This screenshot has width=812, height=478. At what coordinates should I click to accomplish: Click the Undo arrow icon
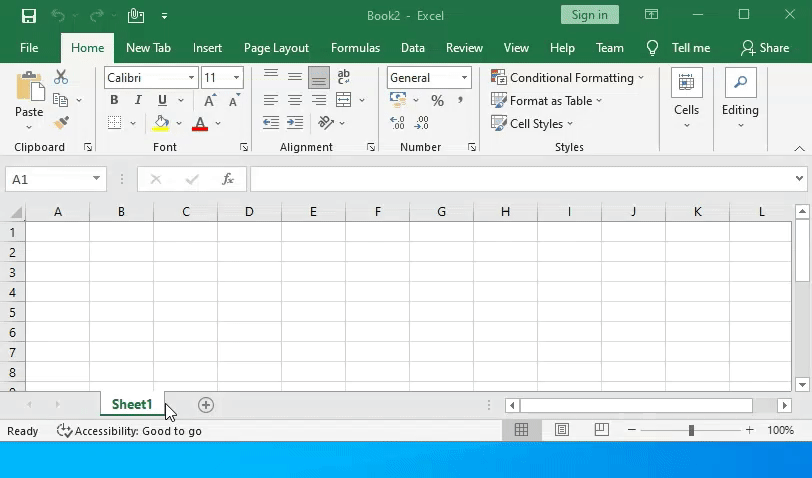tap(57, 16)
